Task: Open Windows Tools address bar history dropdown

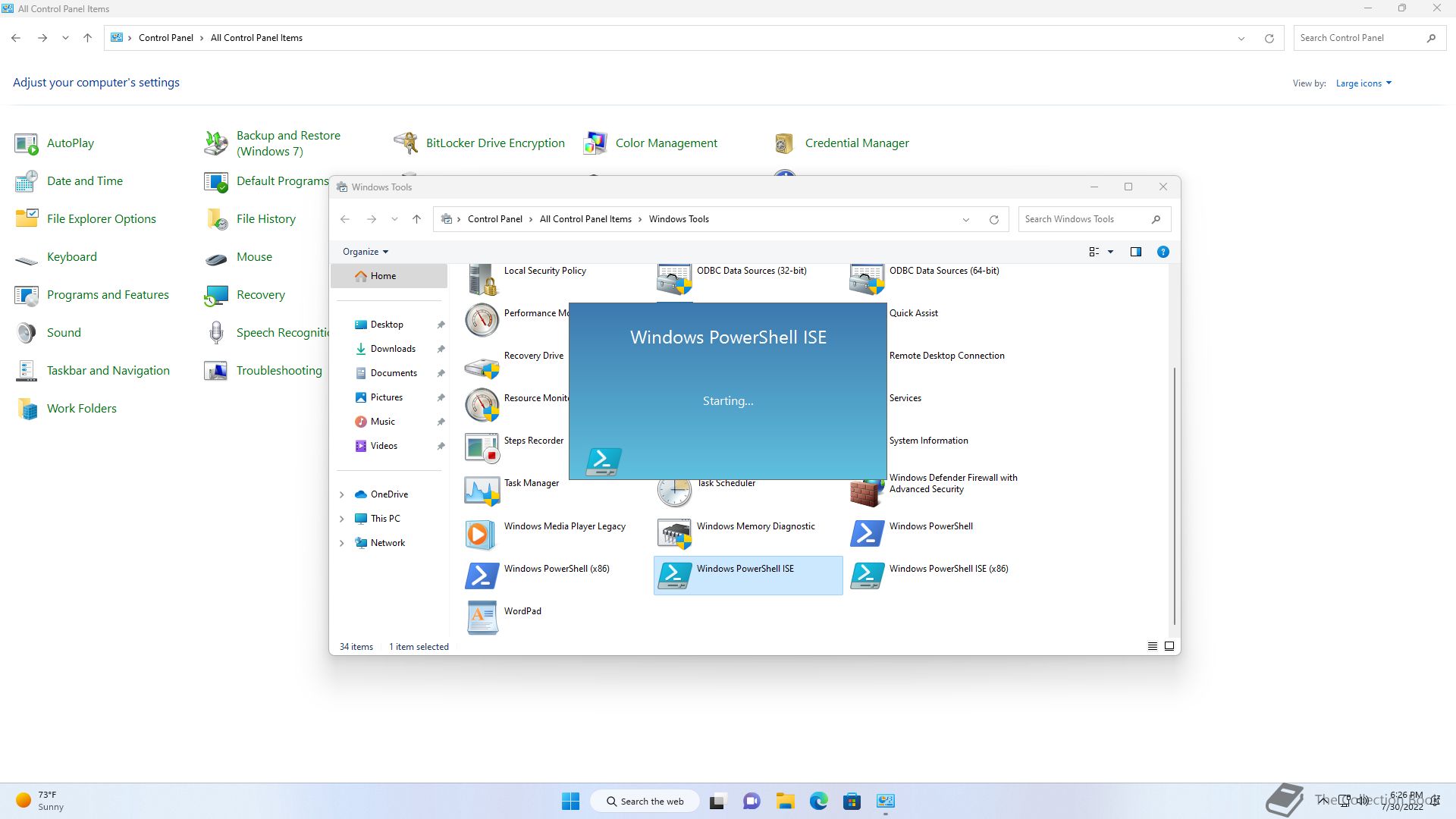Action: coord(966,220)
